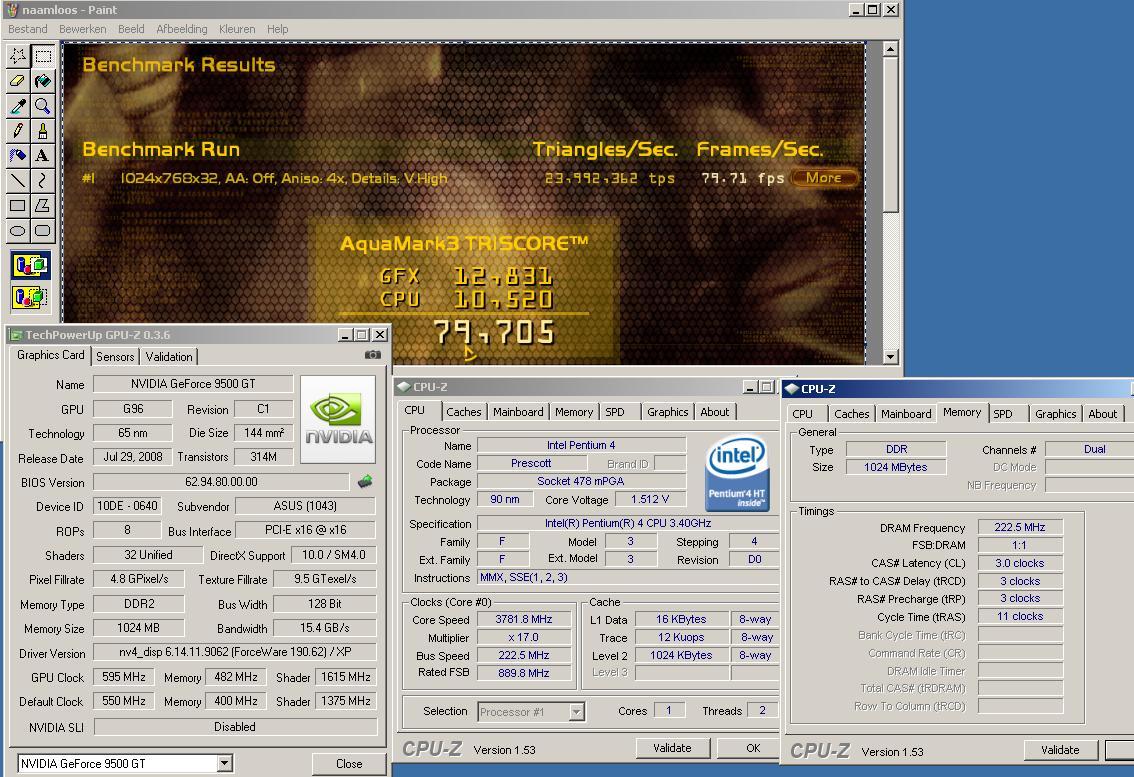Select the Rectangle shape tool in Paint
This screenshot has height=777, width=1134.
(18, 205)
